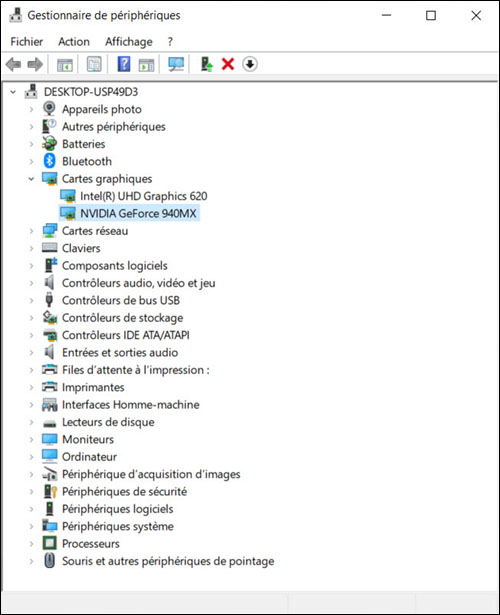Image resolution: width=500 pixels, height=615 pixels.
Task: Collapse the Cartes graphiques branch
Action: [x=31, y=179]
